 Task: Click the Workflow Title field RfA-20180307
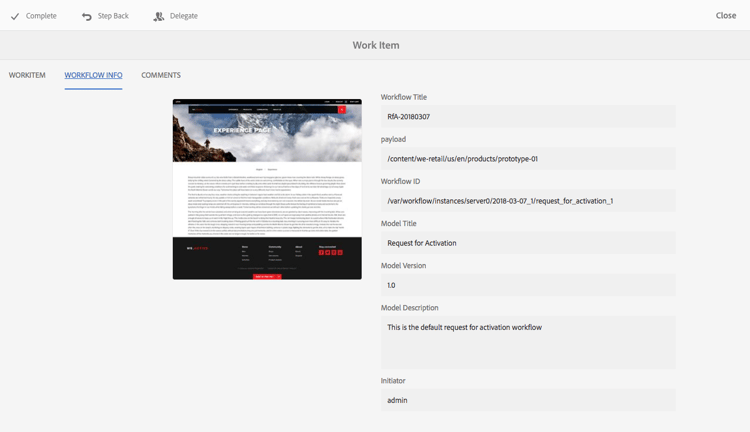(x=528, y=116)
